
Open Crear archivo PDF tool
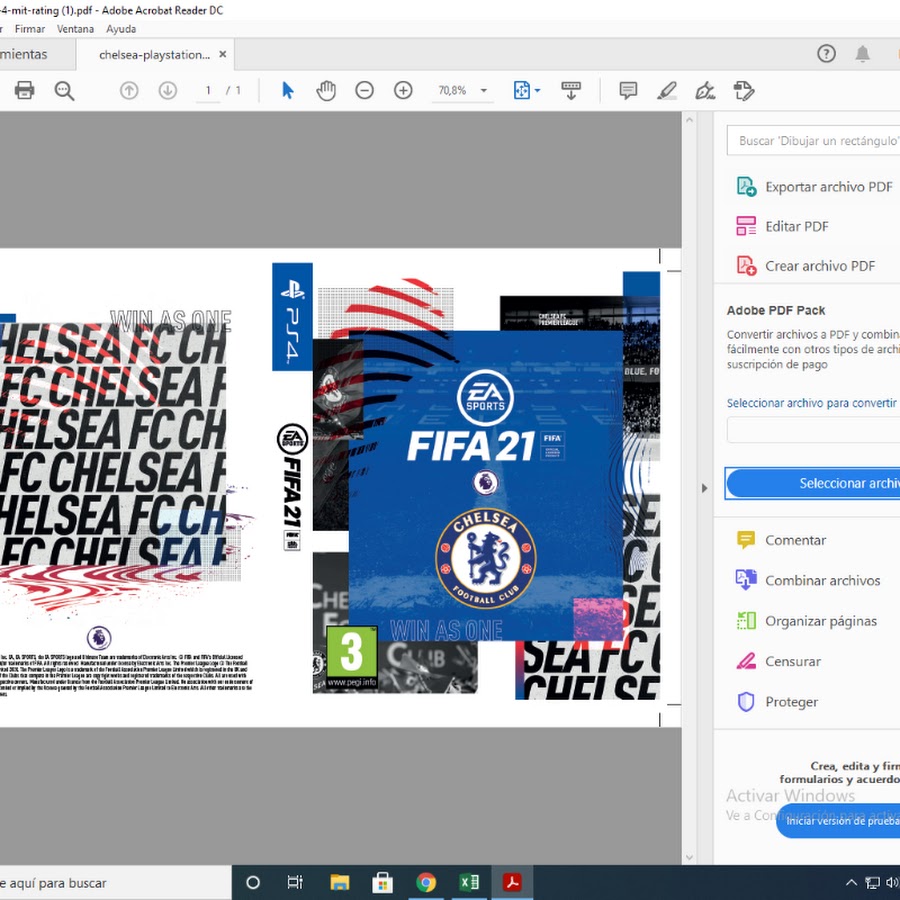805,266
